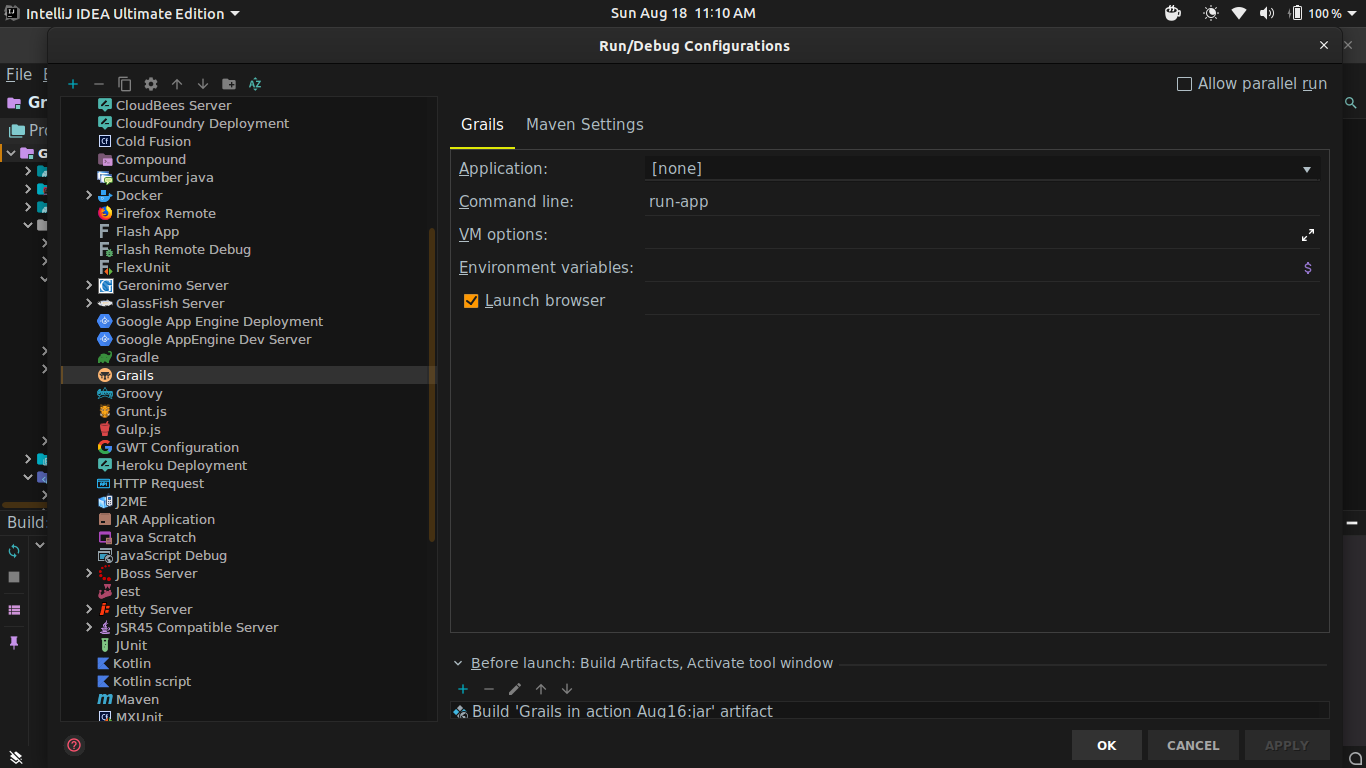Click VM options input field

(x=970, y=235)
